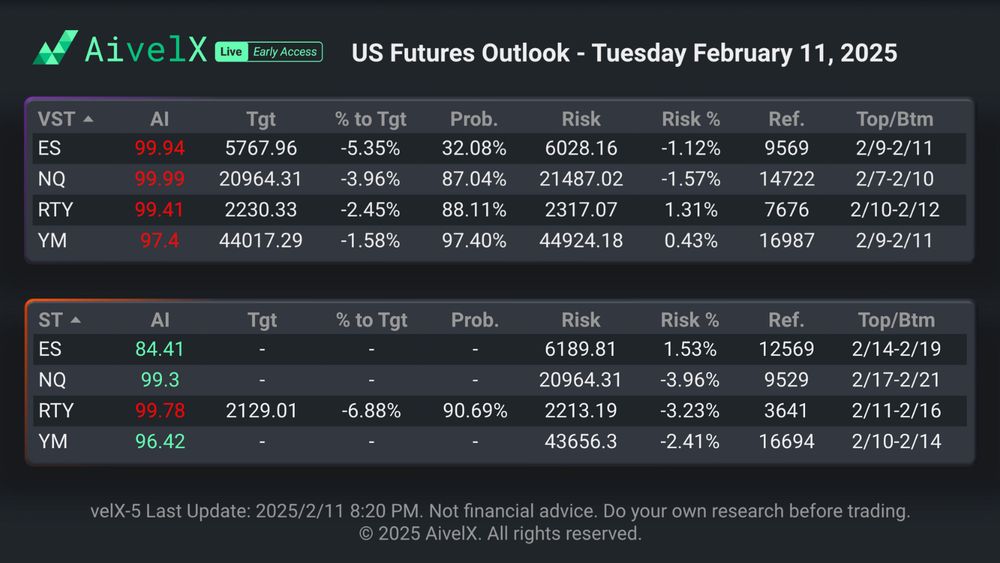
Task: Click the VST sort arrow icon
Action: point(88,119)
